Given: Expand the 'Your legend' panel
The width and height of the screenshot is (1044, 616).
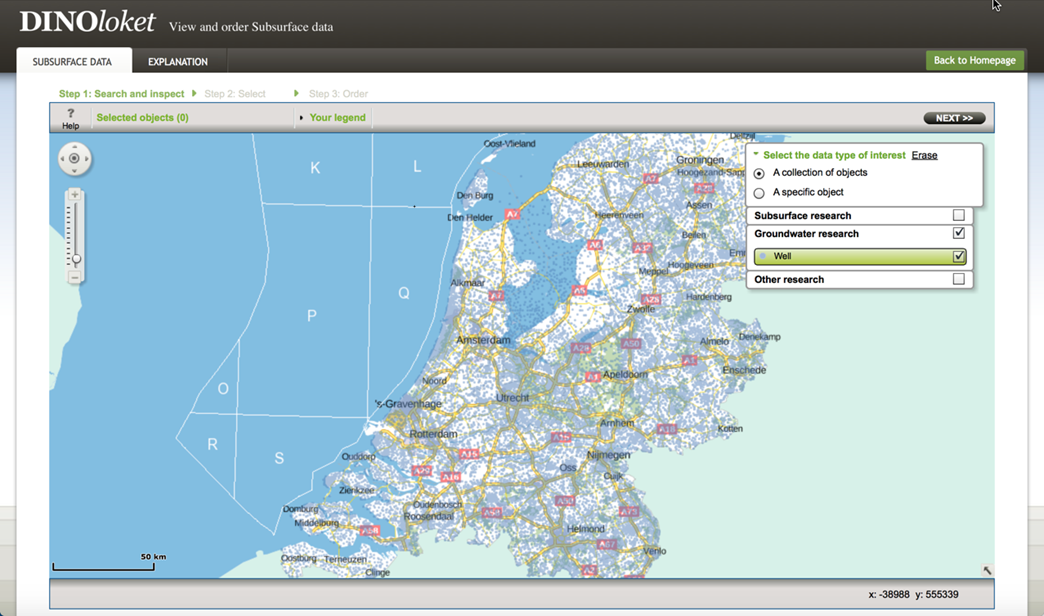Looking at the screenshot, I should click(x=337, y=118).
